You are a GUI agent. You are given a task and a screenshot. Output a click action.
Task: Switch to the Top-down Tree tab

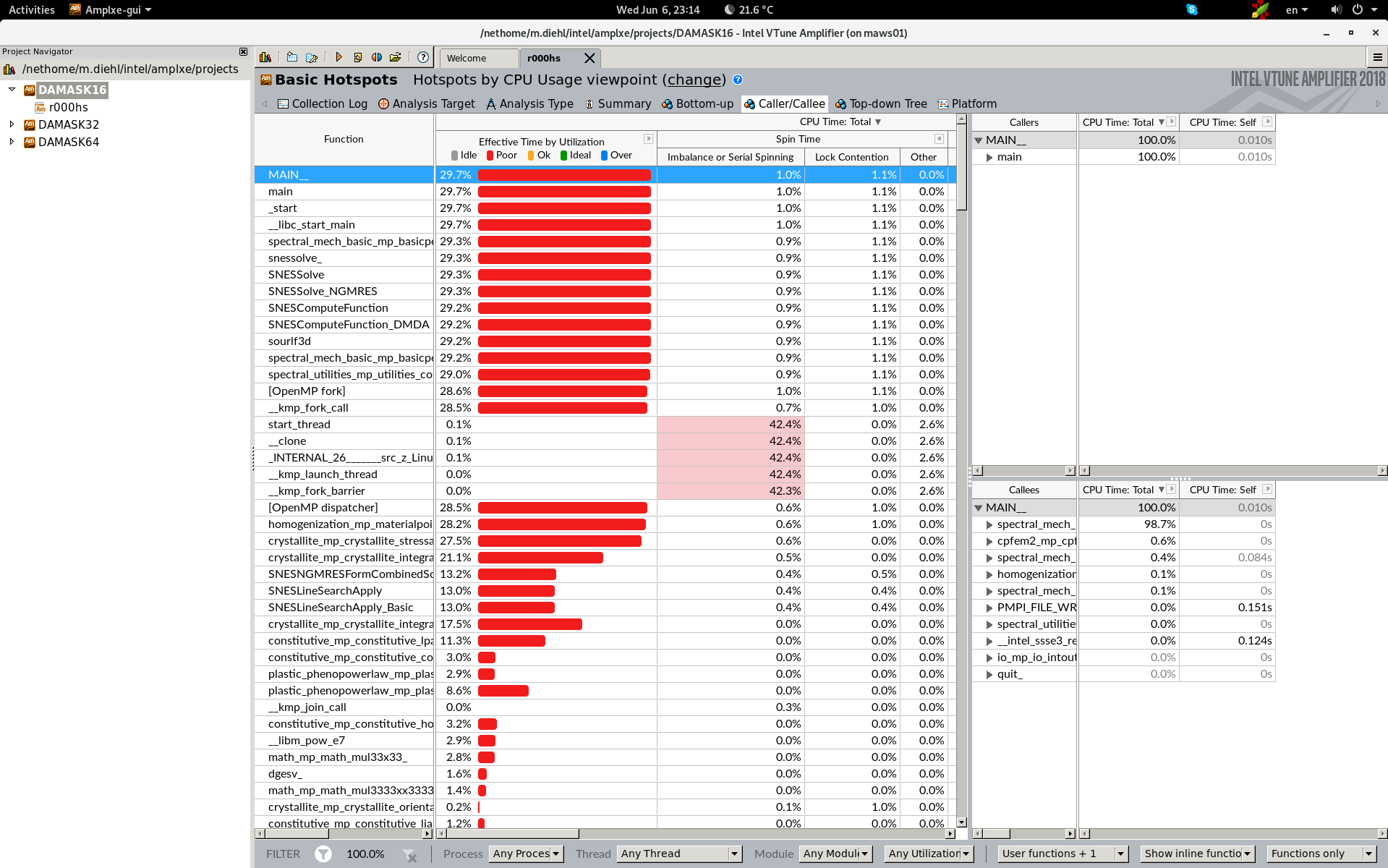pyautogui.click(x=881, y=103)
